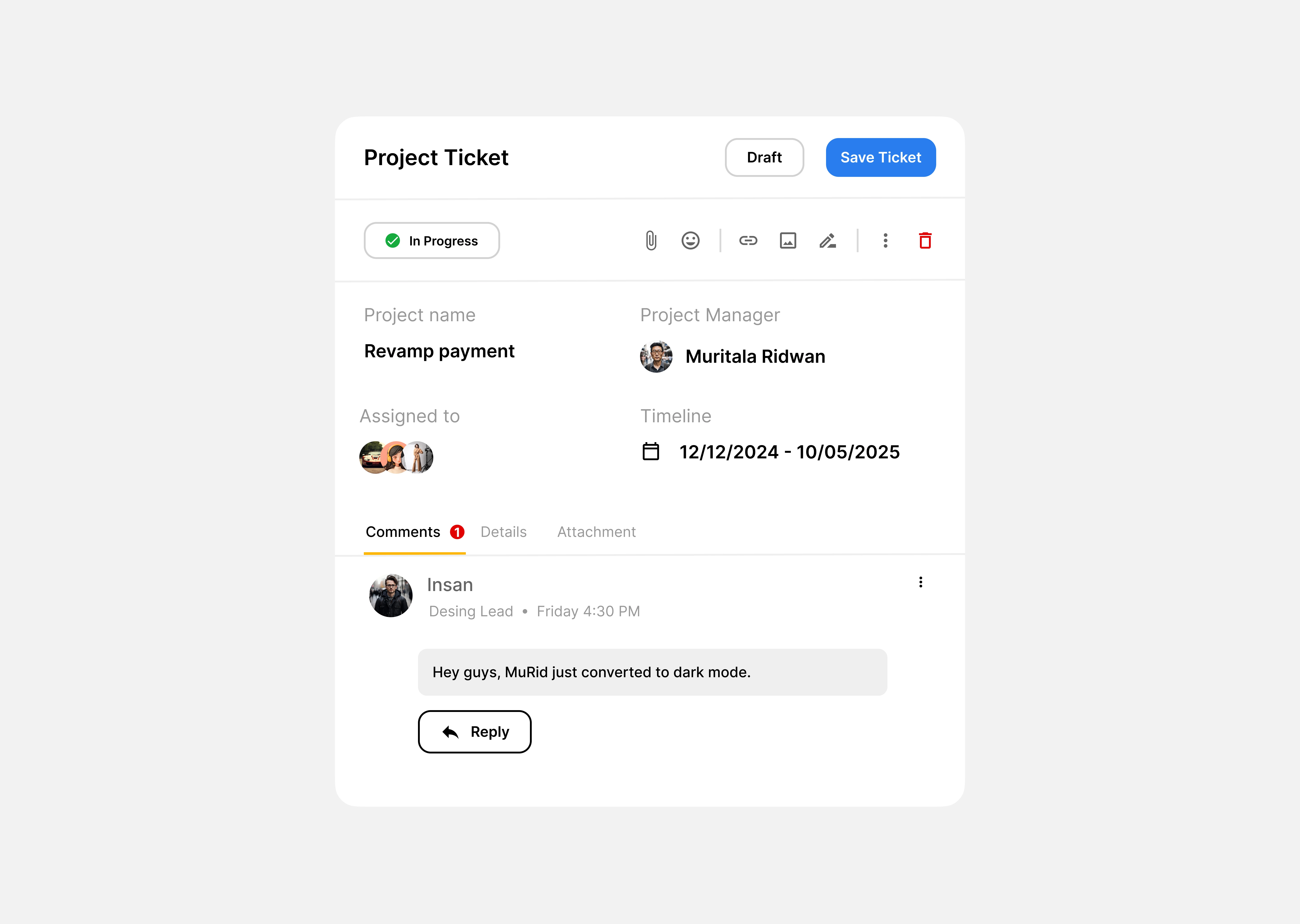Open the assigned members avatar group
Viewport: 1300px width, 924px height.
[x=396, y=457]
